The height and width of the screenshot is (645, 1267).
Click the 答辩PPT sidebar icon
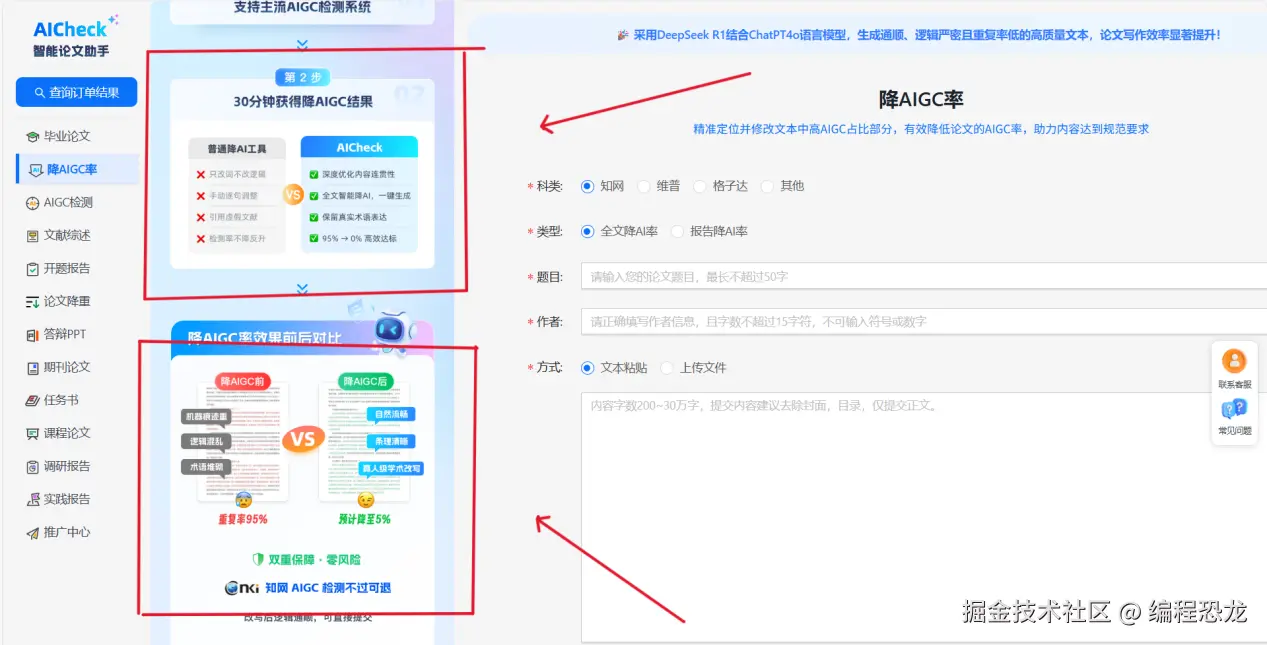click(33, 334)
